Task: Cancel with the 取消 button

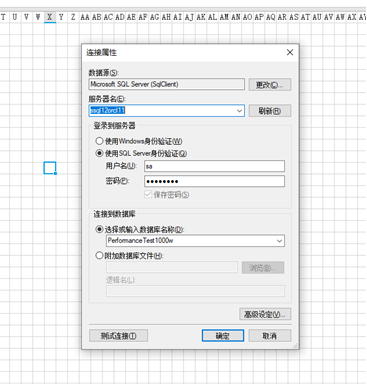Action: click(x=270, y=336)
